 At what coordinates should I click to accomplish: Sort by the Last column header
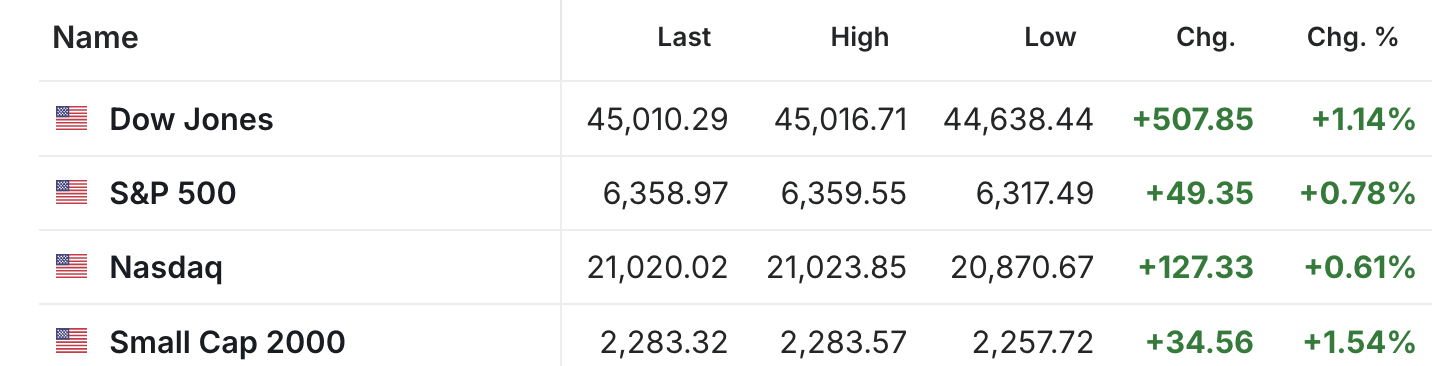(x=684, y=38)
